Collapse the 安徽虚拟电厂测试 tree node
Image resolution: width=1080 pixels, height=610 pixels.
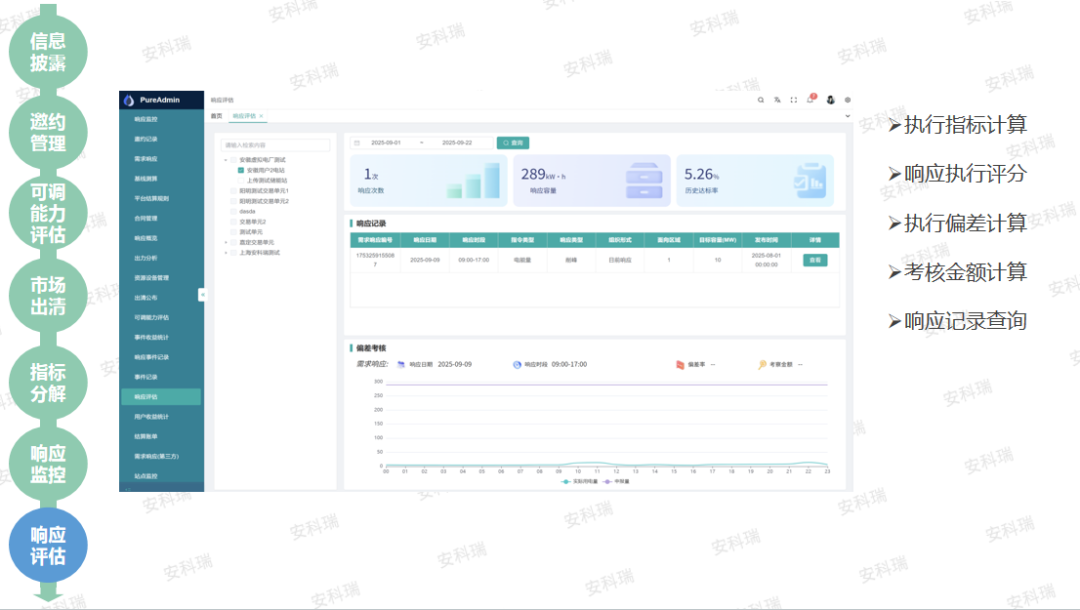[226, 160]
